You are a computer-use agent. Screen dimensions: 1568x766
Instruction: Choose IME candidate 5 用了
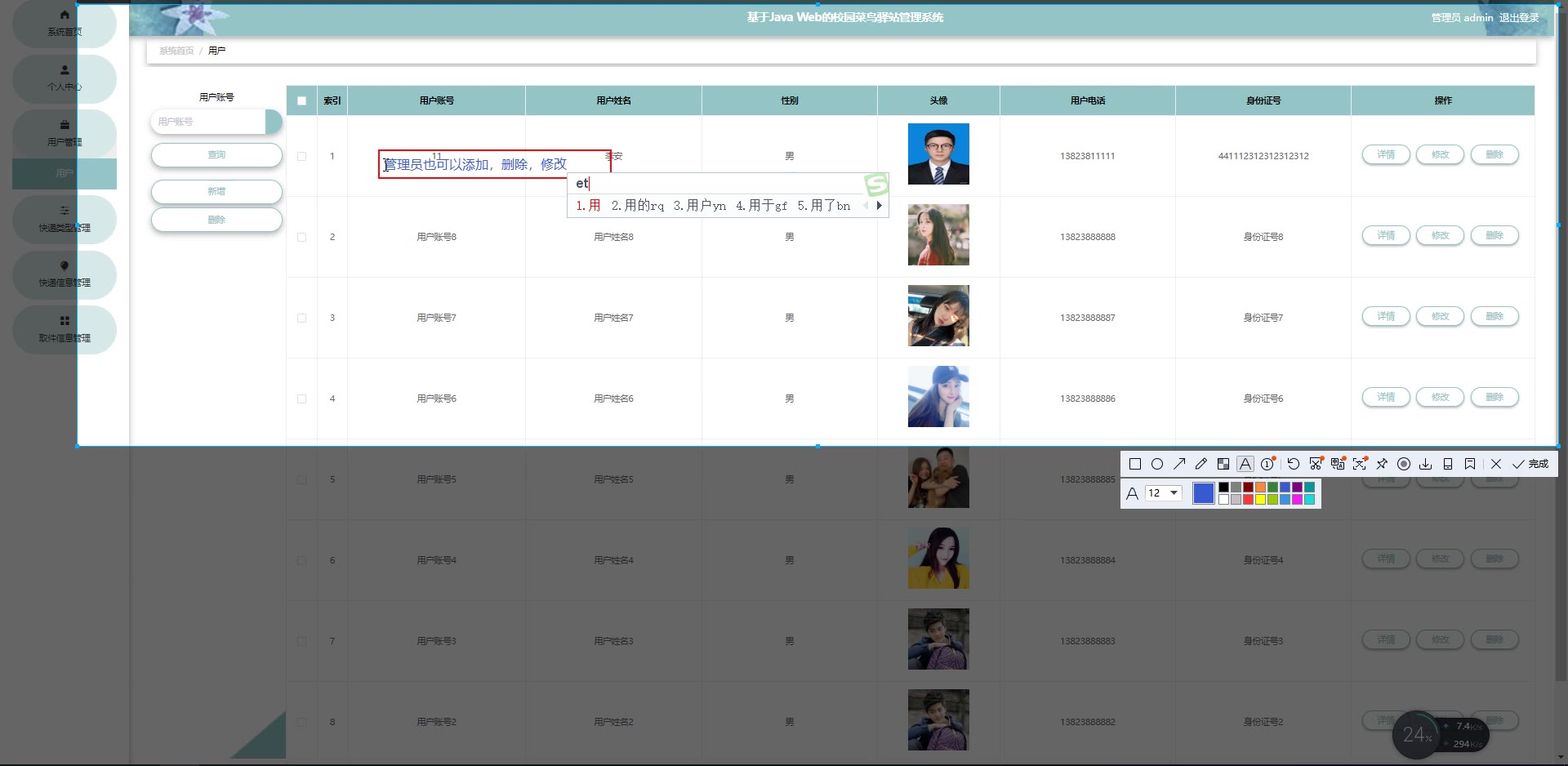coord(823,206)
